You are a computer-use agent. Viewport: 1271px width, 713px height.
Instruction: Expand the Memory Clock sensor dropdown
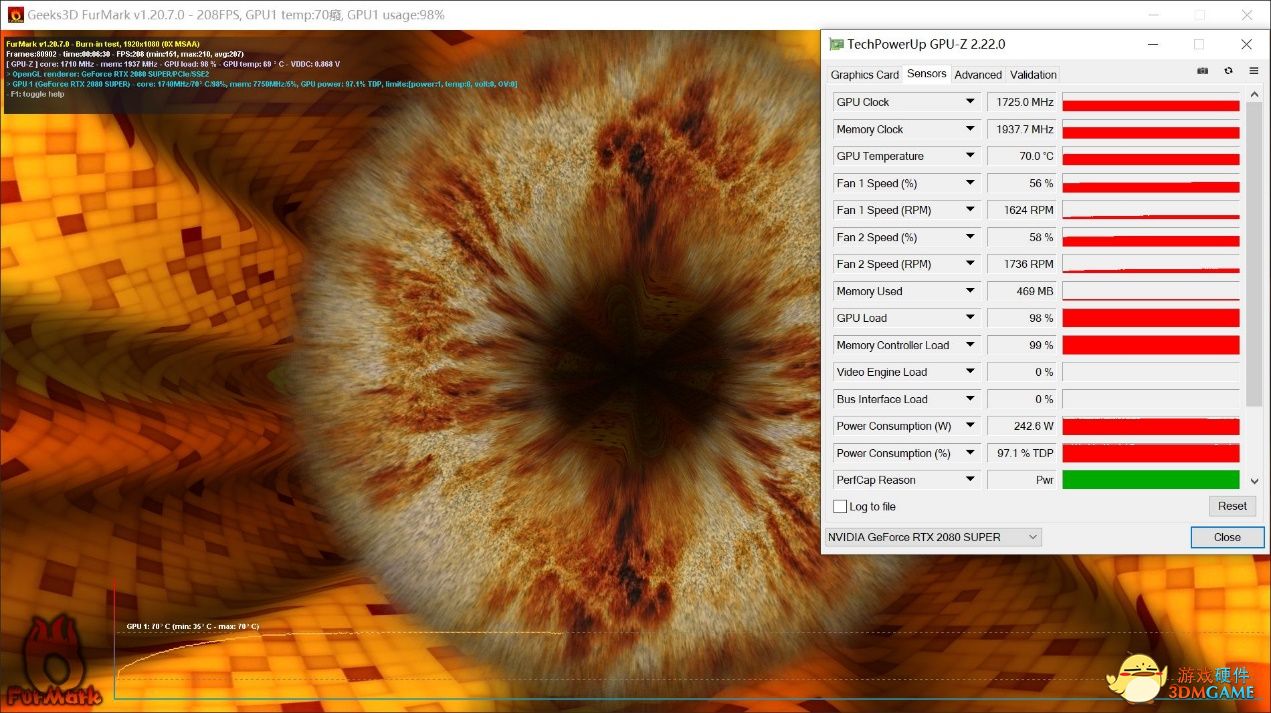[970, 129]
